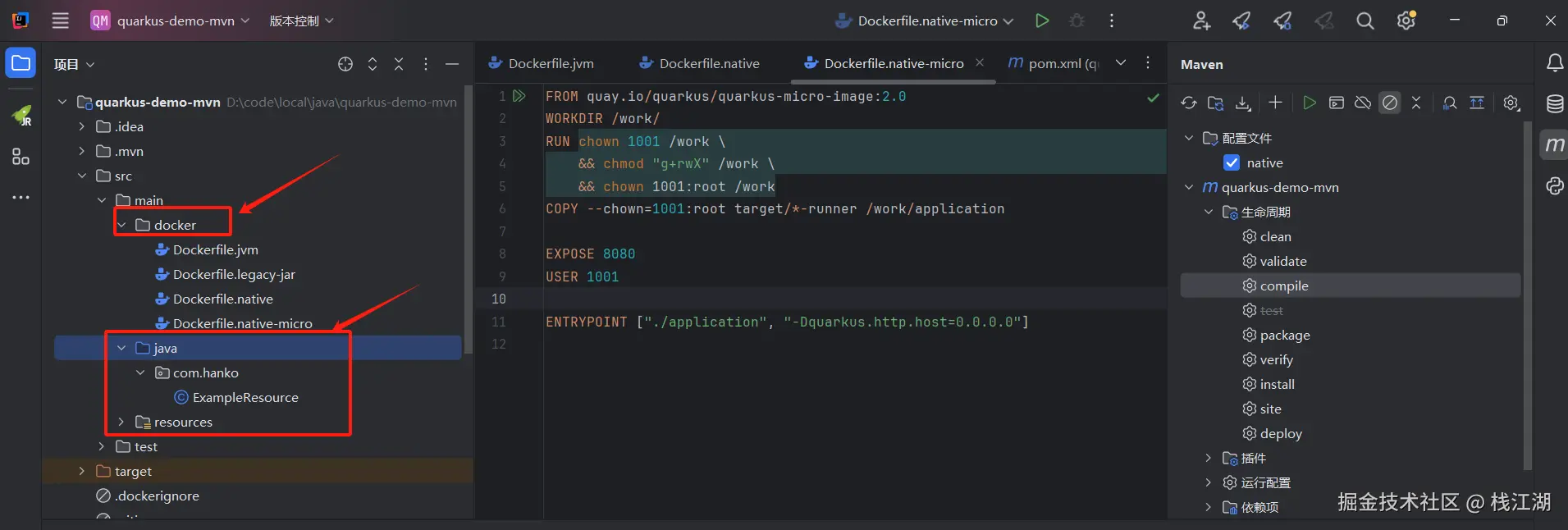
Task: Click the Maven reload projects icon
Action: [x=1188, y=103]
